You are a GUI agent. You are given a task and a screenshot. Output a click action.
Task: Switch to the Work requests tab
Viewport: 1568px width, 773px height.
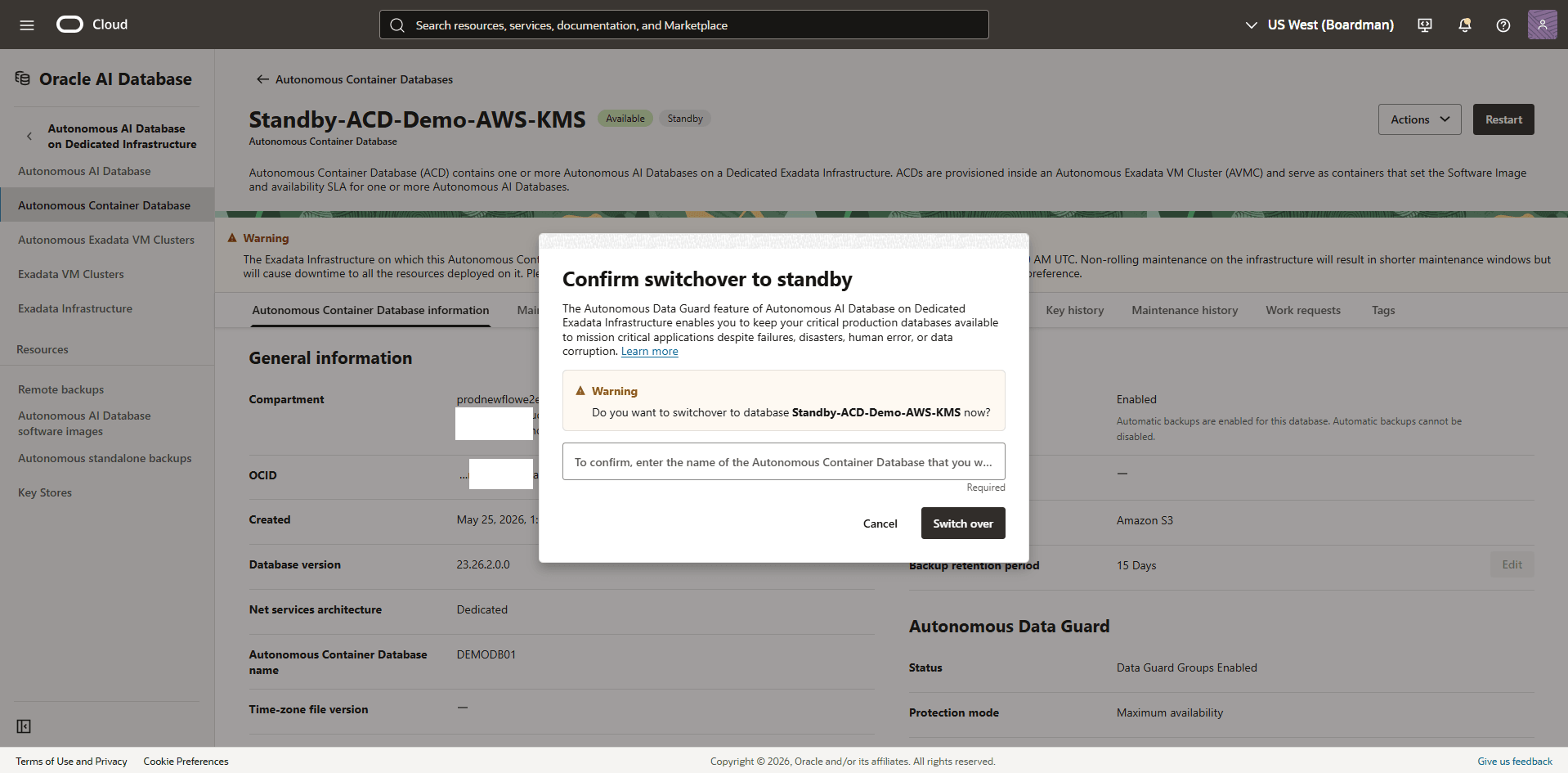(x=1303, y=311)
